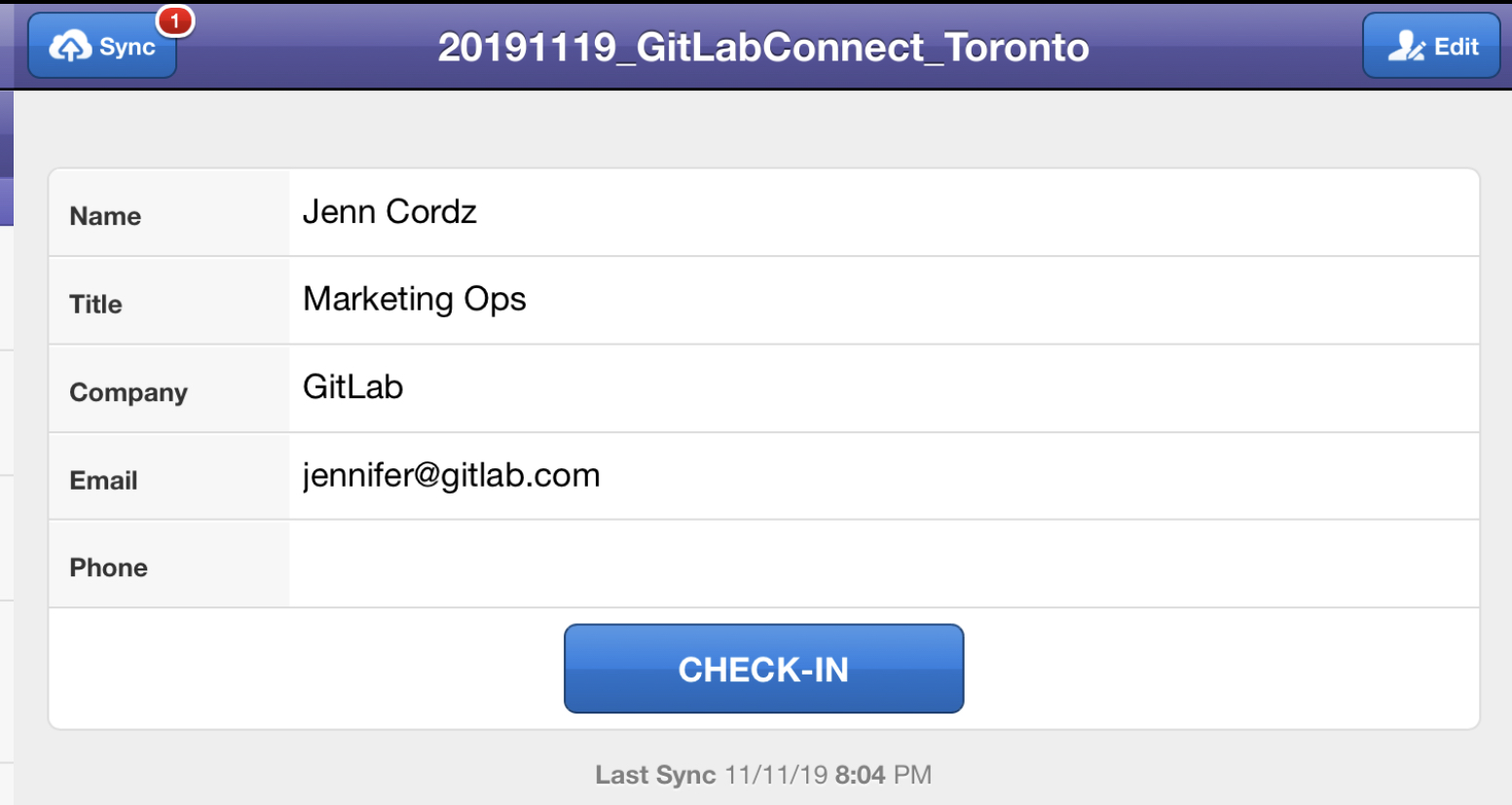Open the red sync notification badge
The width and height of the screenshot is (1512, 805).
click(x=175, y=20)
